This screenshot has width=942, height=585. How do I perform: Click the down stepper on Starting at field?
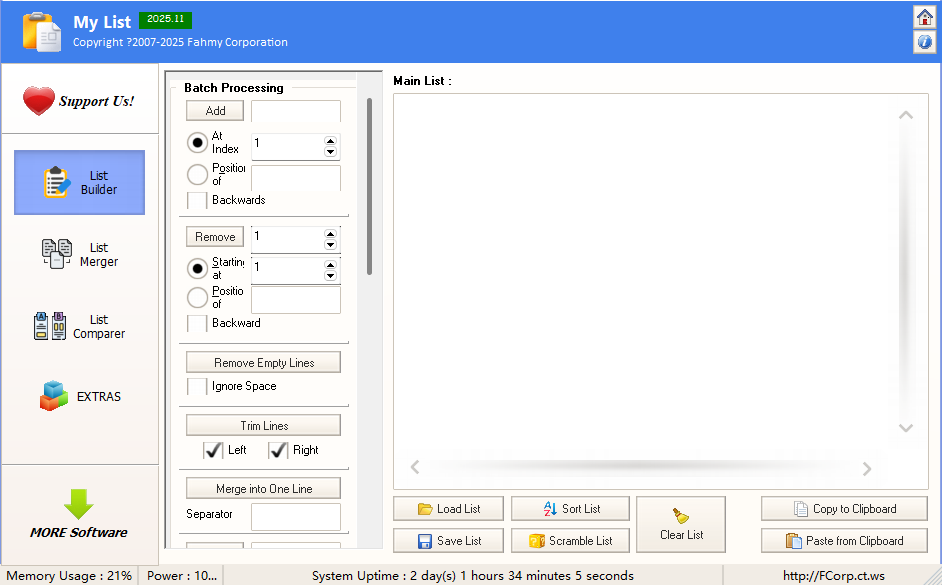click(330, 275)
